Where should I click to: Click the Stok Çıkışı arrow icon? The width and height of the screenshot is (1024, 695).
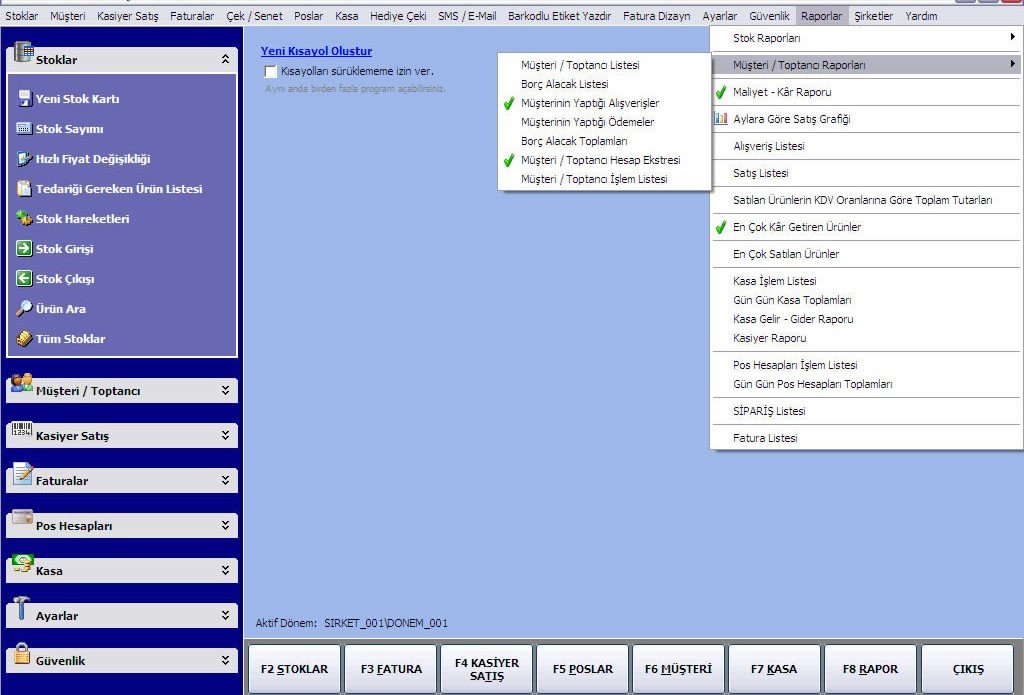tap(25, 279)
